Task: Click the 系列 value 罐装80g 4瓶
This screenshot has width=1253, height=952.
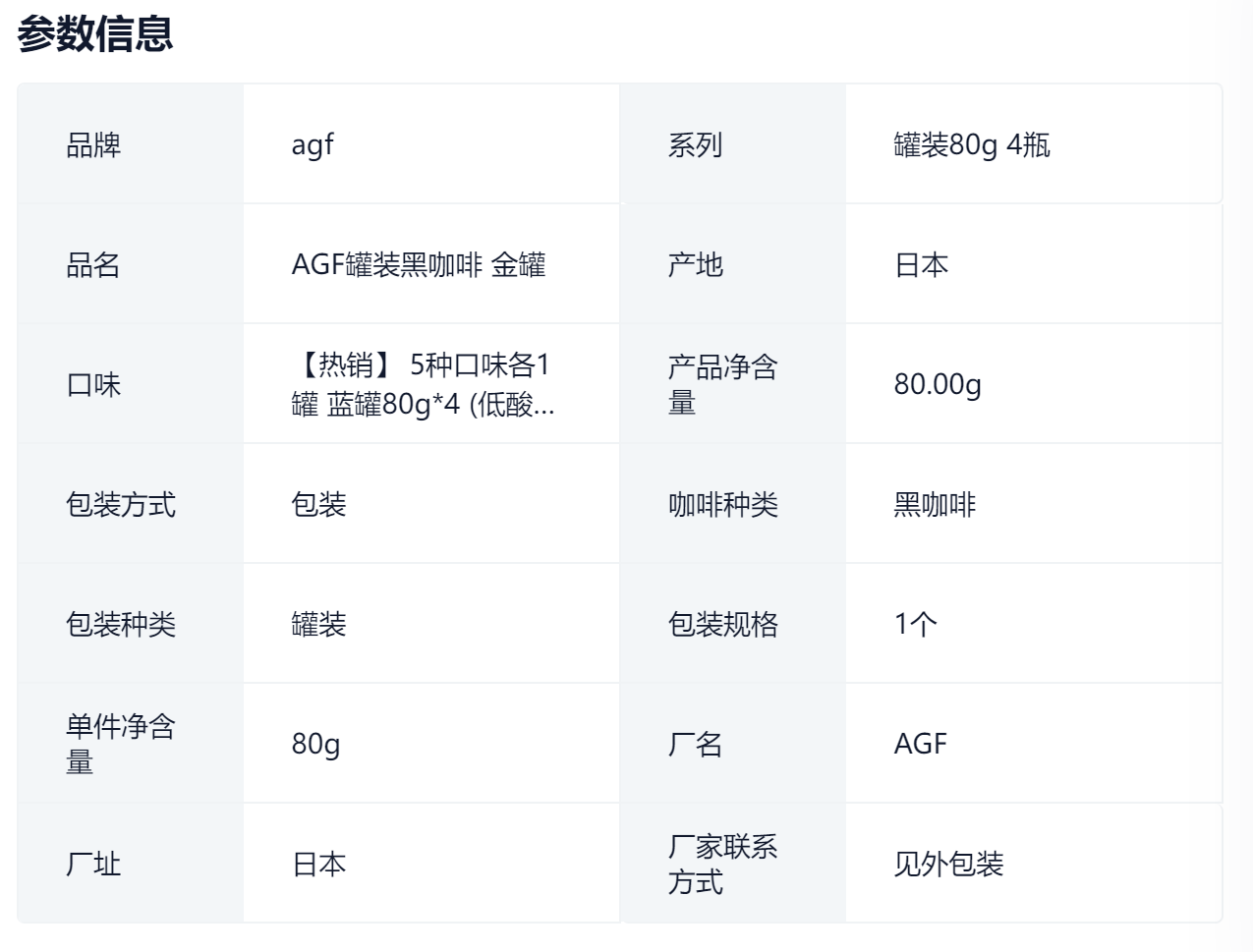Action: [x=972, y=145]
